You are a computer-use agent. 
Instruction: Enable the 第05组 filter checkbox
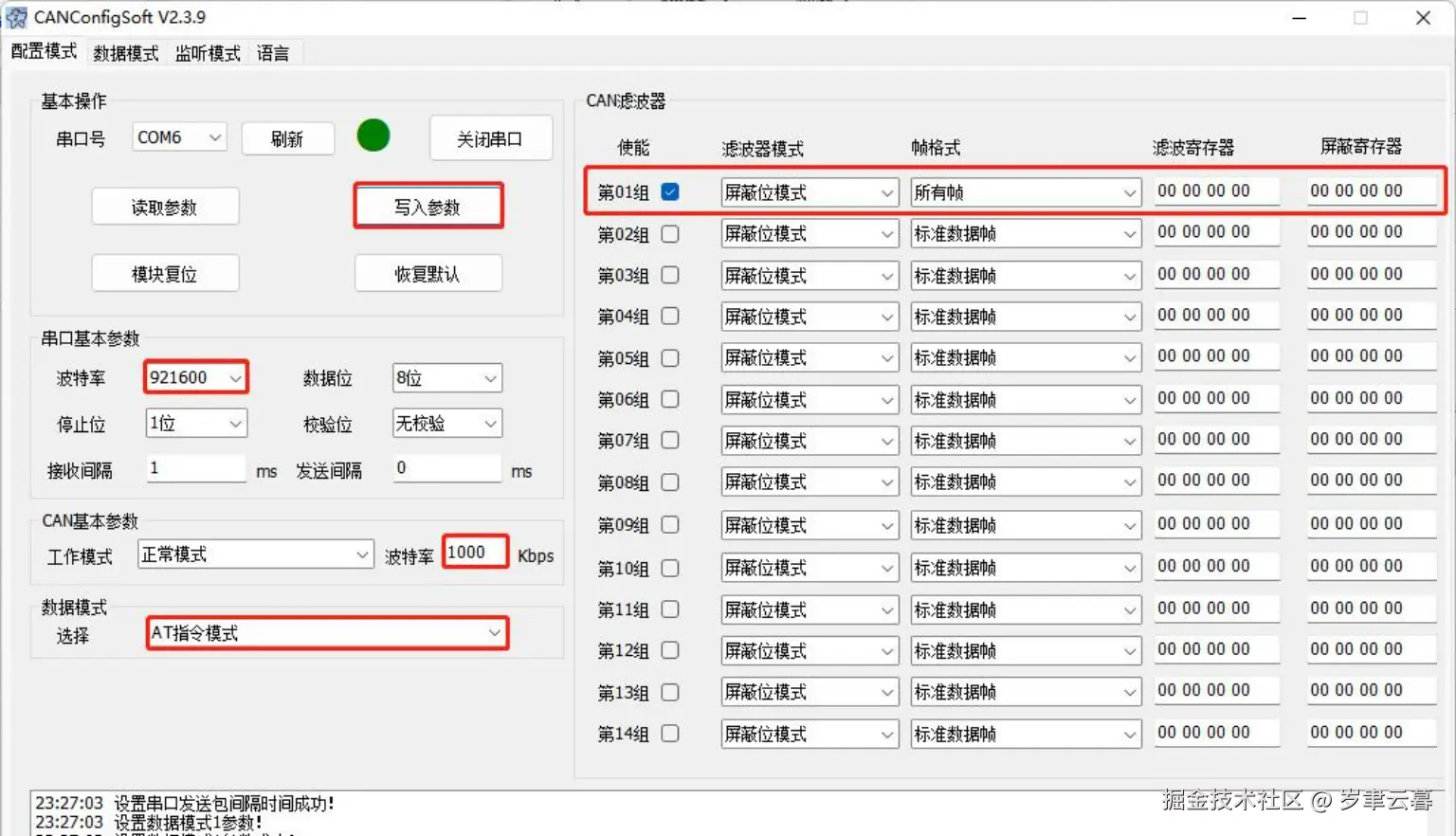[670, 357]
